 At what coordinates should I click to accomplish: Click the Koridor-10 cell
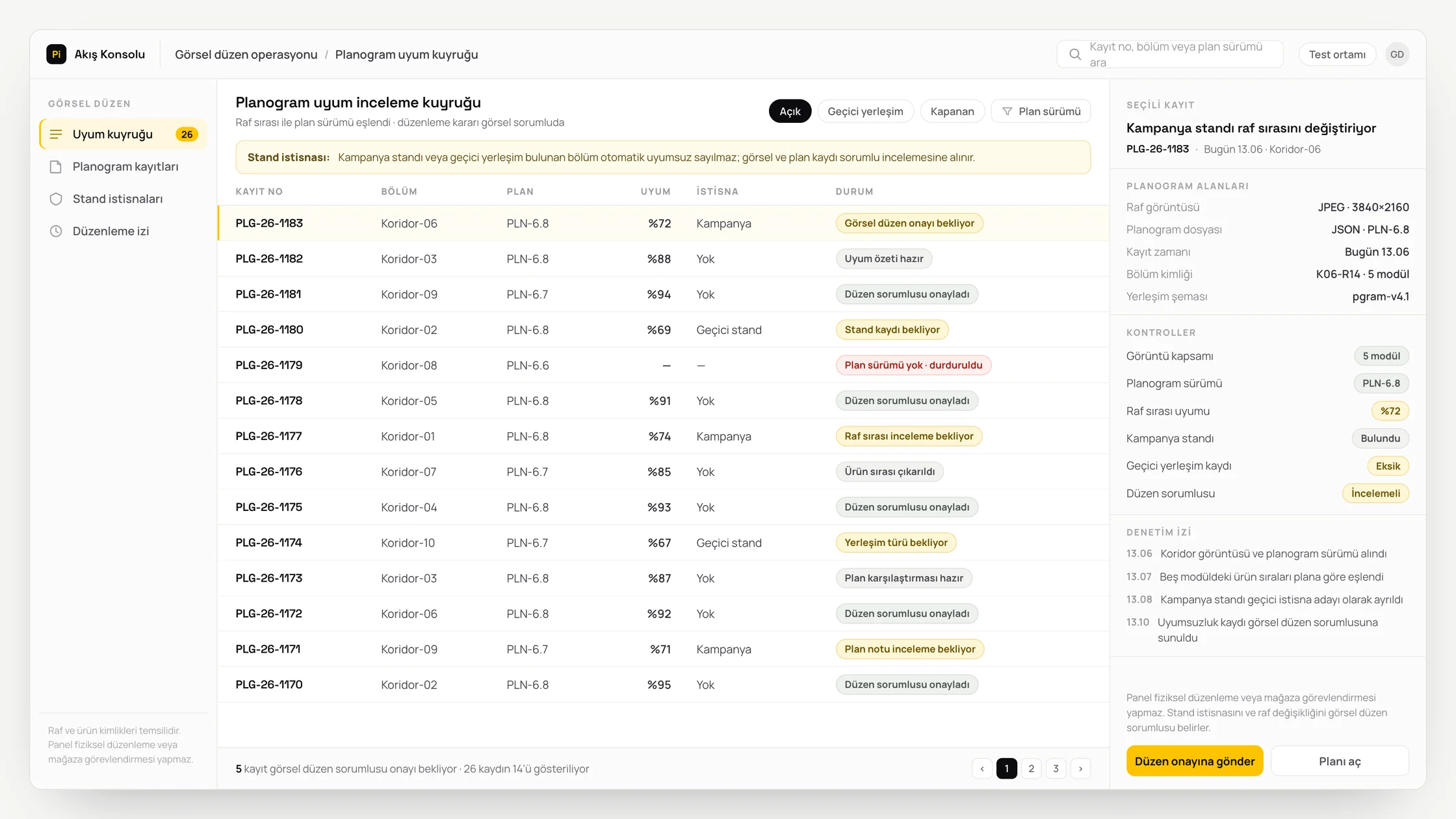click(x=408, y=543)
